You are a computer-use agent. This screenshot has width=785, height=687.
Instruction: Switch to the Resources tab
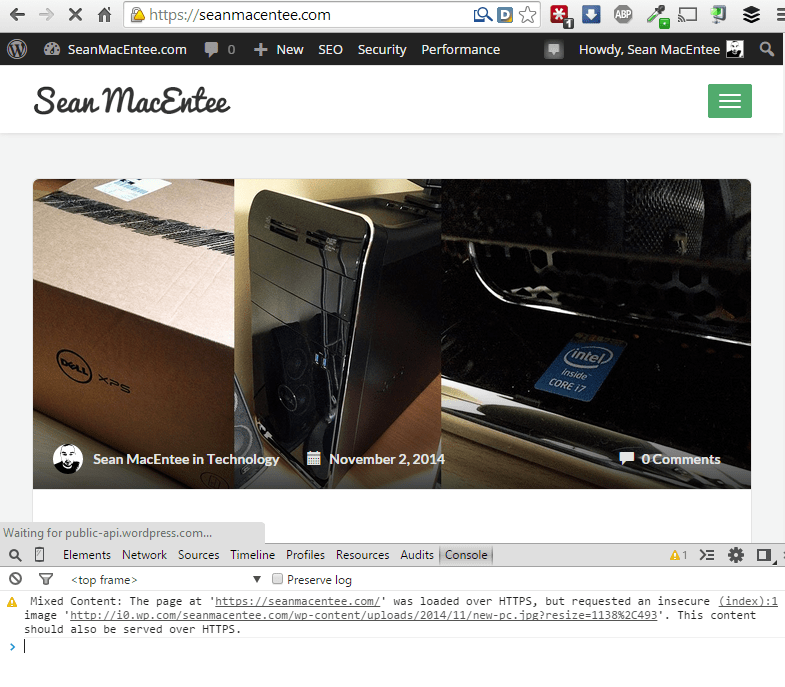362,555
